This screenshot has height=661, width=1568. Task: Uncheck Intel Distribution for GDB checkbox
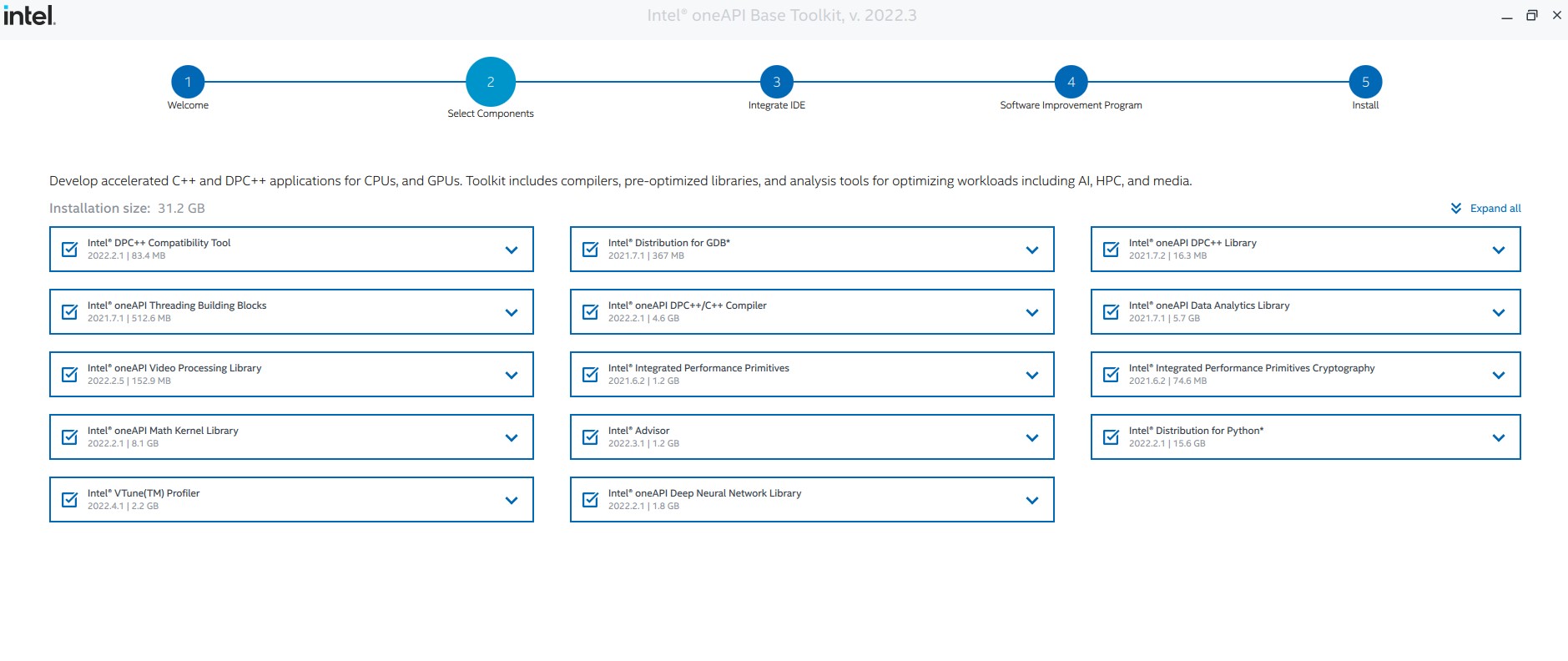[x=591, y=250]
